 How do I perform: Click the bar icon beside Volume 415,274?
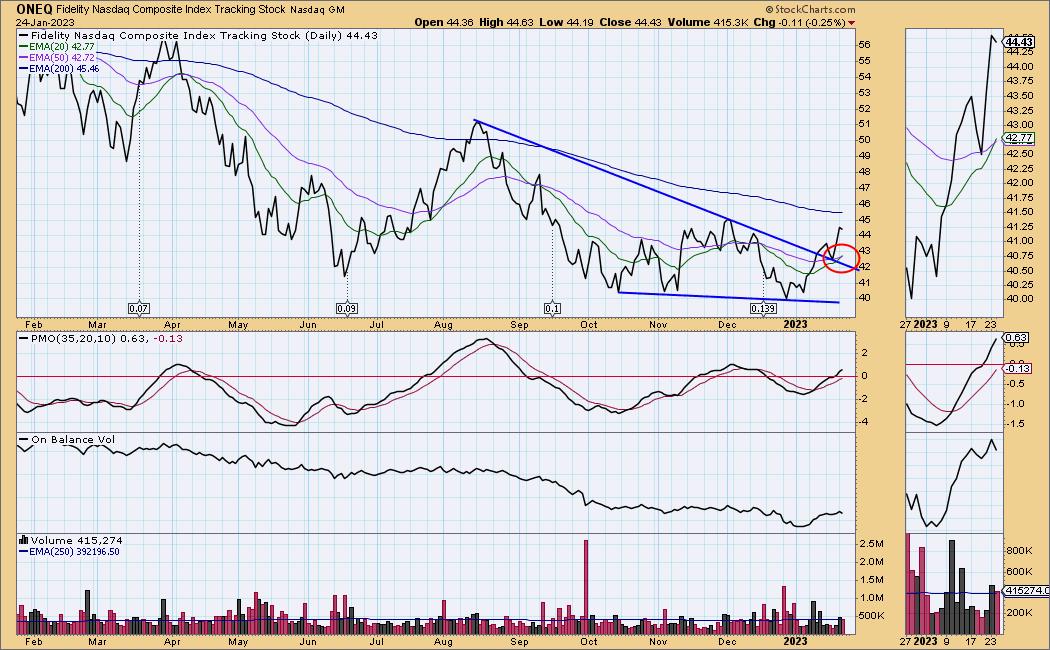click(x=23, y=540)
